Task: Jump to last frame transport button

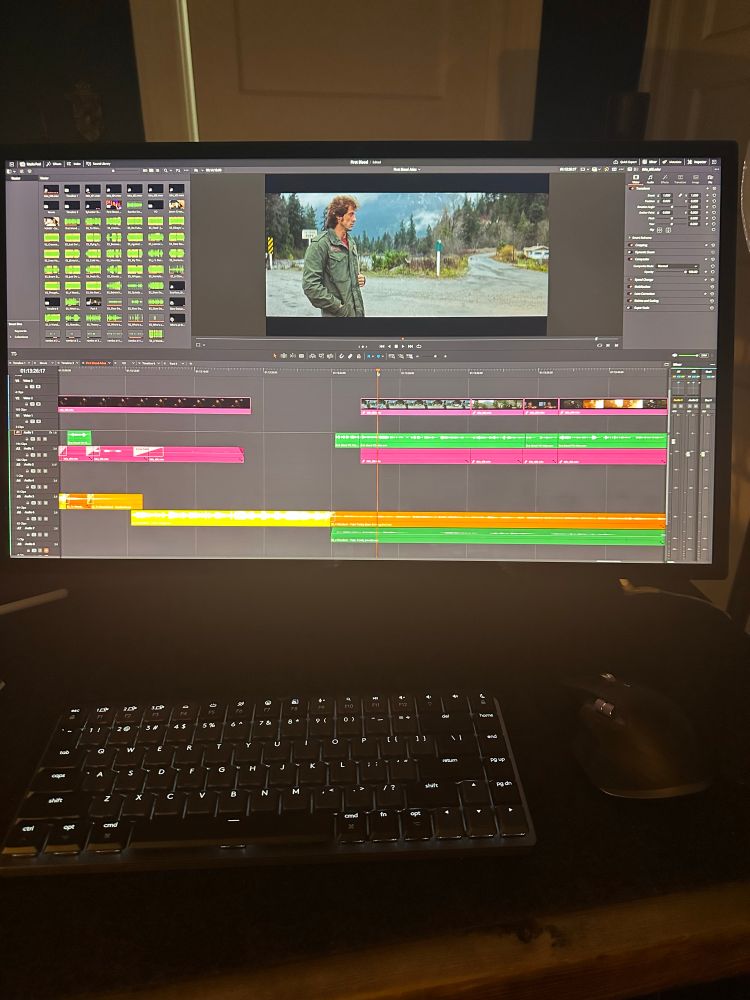Action: pyautogui.click(x=411, y=346)
